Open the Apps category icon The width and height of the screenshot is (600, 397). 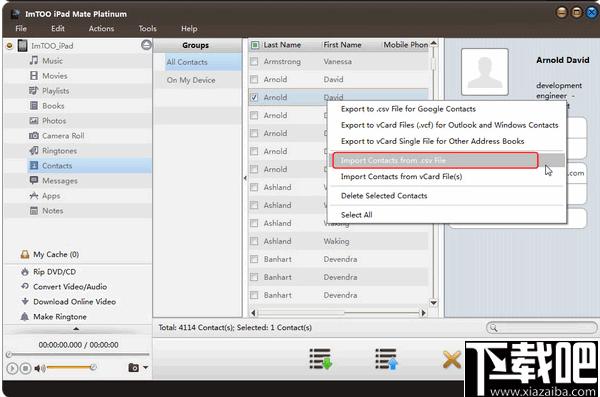point(34,196)
